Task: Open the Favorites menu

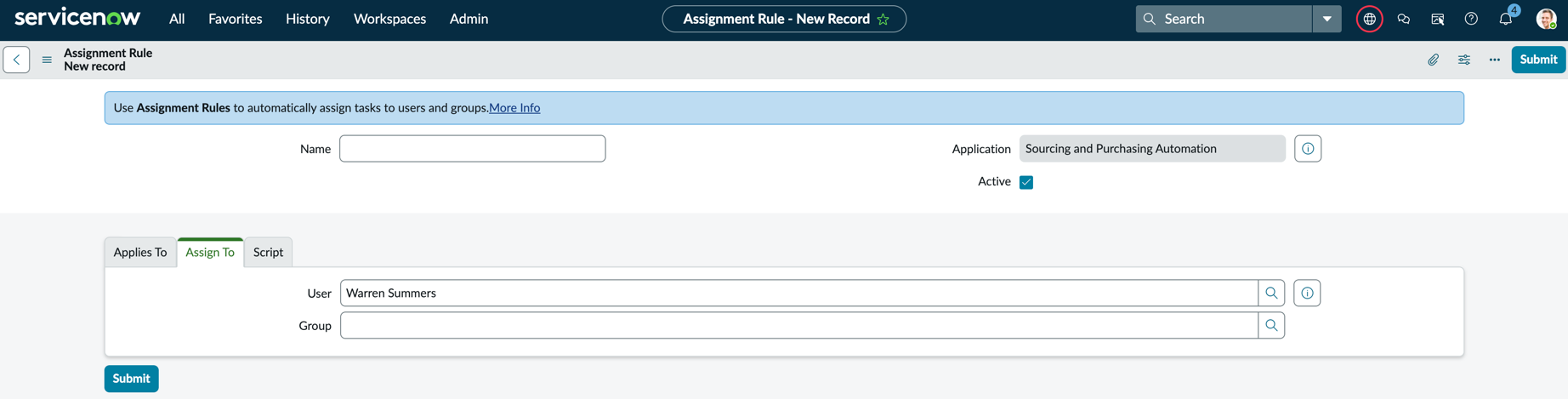Action: 236,19
